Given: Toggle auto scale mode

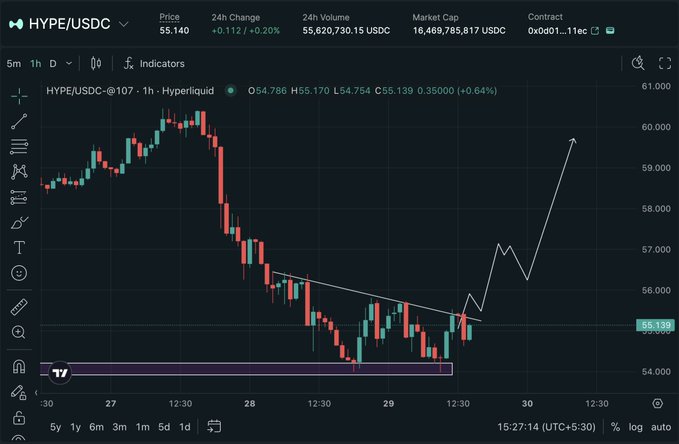Looking at the screenshot, I should 661,427.
